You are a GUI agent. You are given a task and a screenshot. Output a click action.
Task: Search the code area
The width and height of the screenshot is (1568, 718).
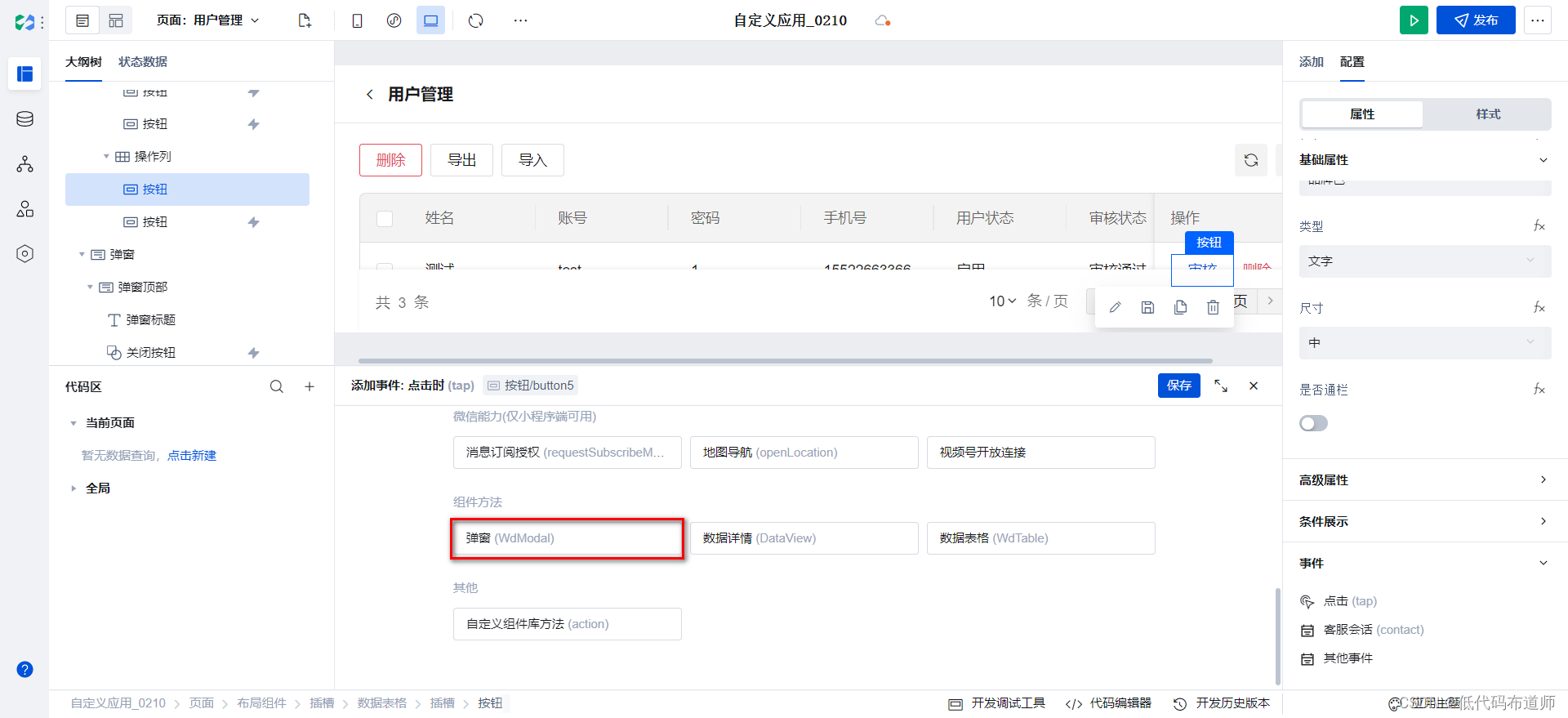pos(277,386)
